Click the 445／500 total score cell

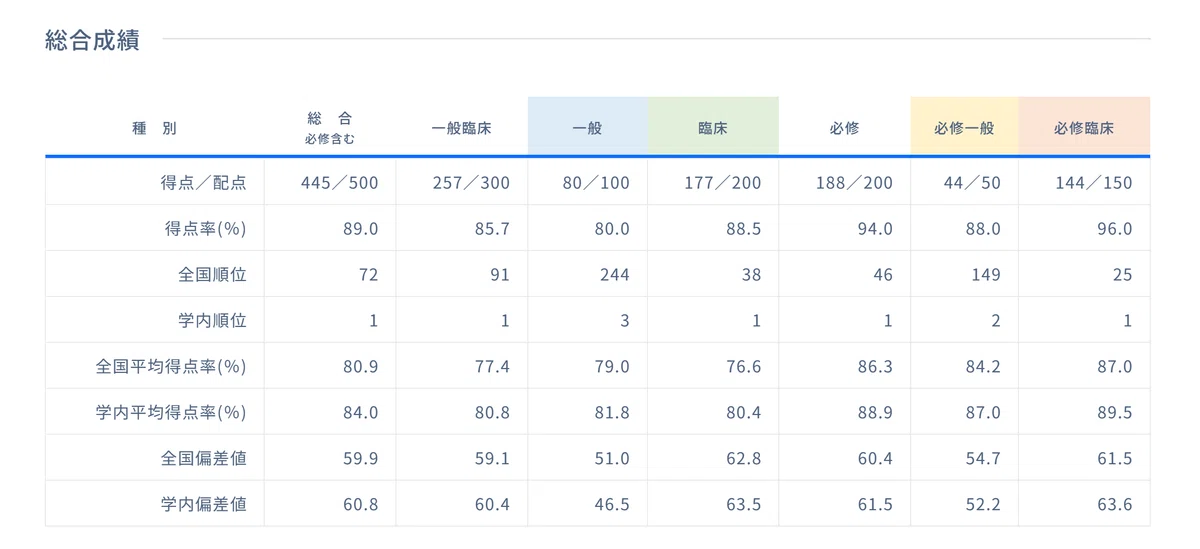pos(330,183)
